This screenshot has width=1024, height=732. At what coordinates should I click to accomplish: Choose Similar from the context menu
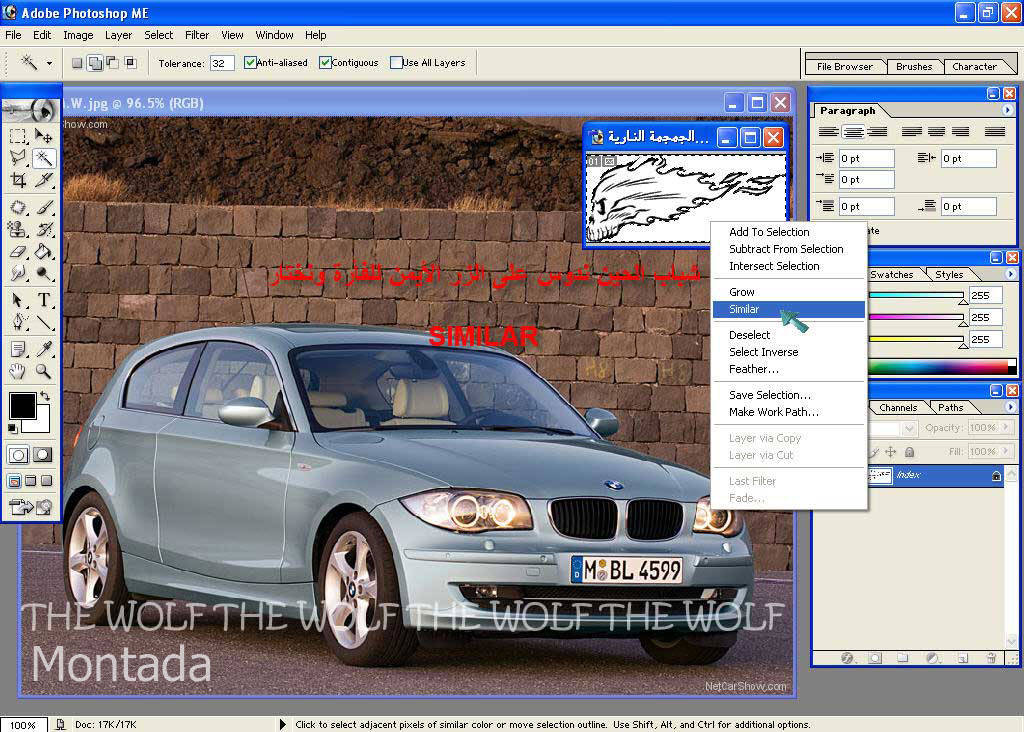click(789, 310)
